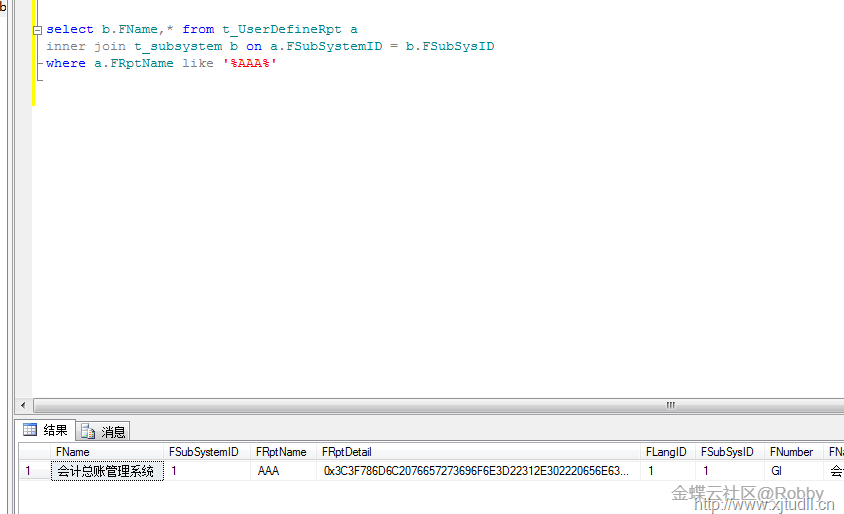Click the GI cell under FNumber

(776, 471)
